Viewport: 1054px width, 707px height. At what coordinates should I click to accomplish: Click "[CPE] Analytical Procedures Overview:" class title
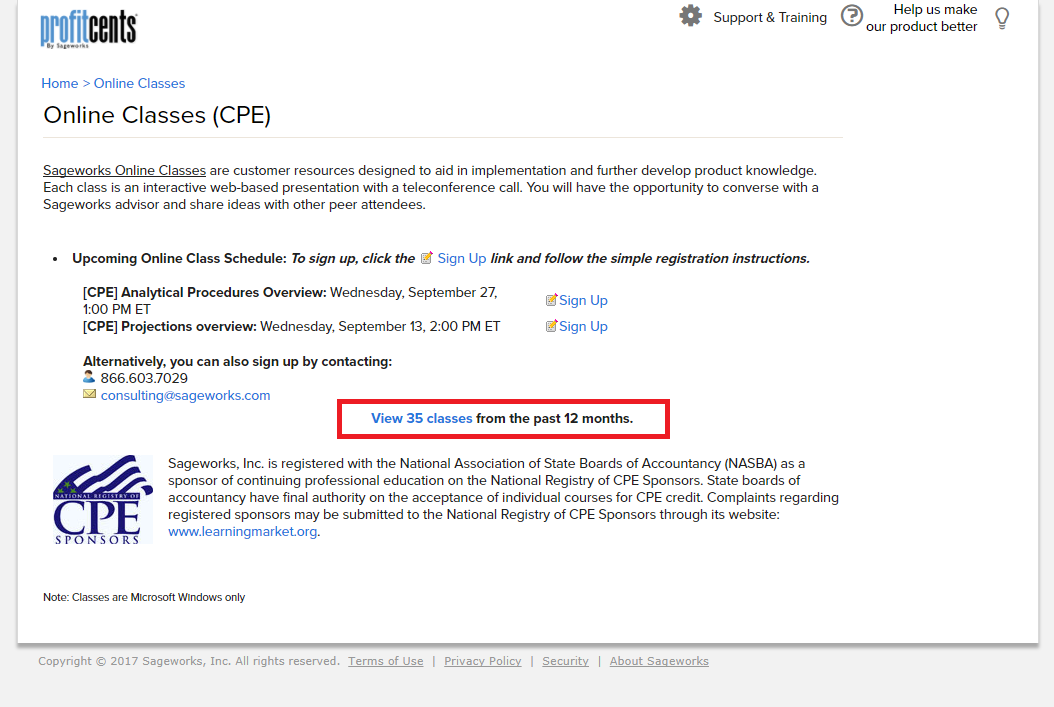pos(204,293)
